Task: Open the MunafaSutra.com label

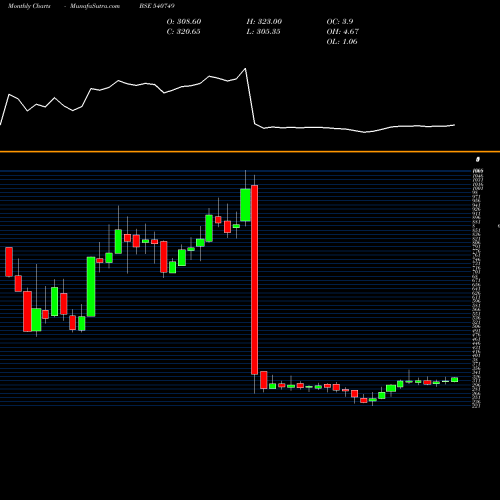Action: (x=95, y=6)
